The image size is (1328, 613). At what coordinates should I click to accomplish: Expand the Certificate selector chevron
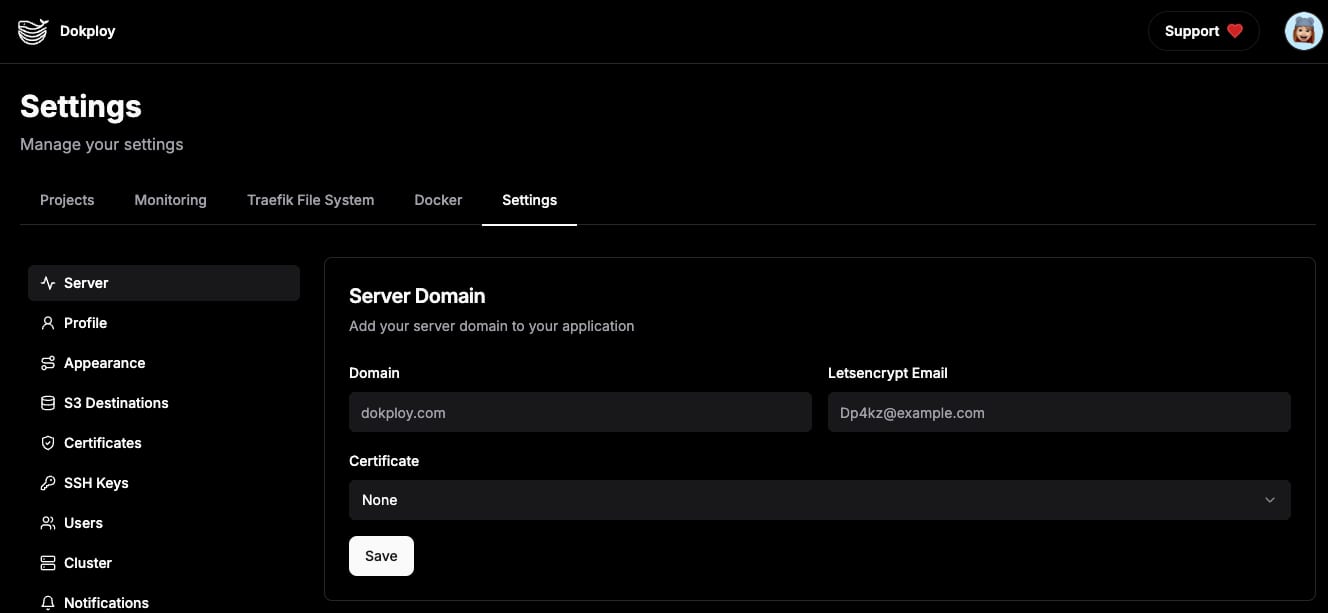(1270, 500)
